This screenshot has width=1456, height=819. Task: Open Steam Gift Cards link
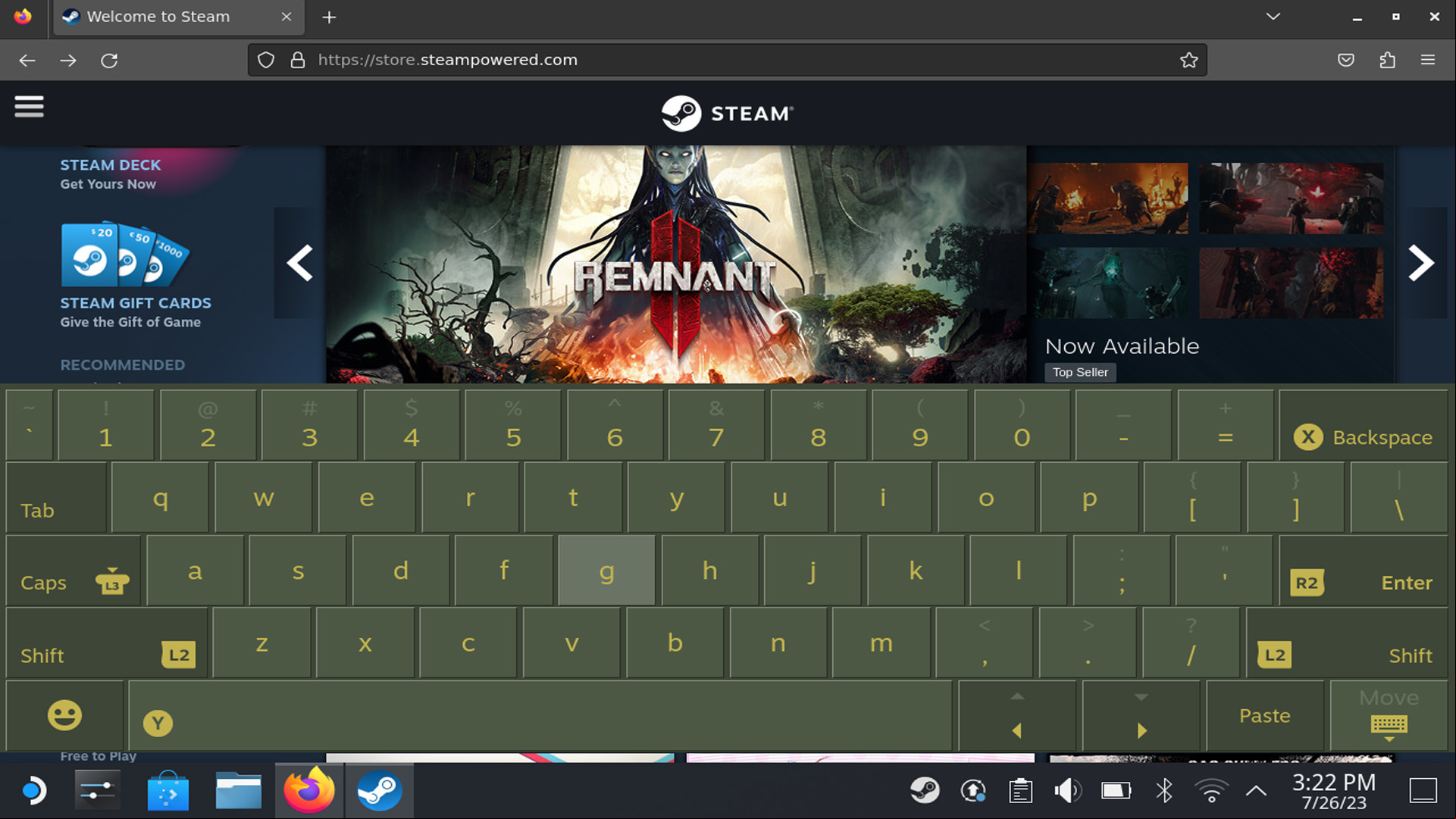(136, 312)
